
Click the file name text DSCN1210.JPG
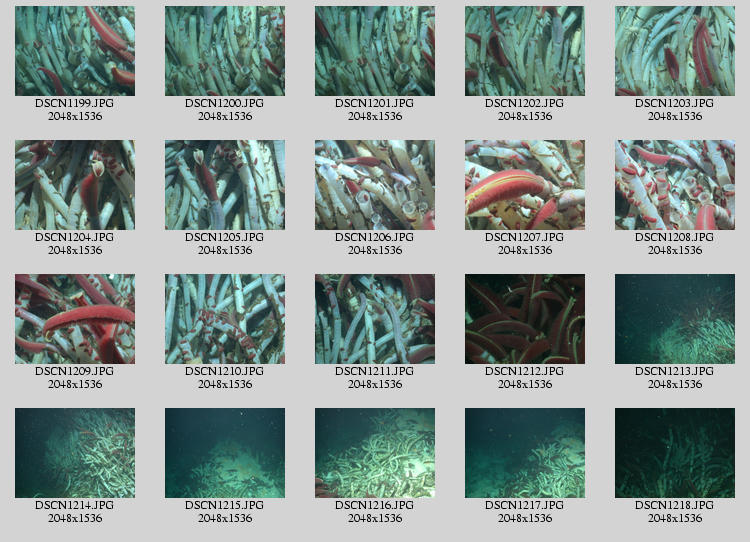[x=225, y=371]
